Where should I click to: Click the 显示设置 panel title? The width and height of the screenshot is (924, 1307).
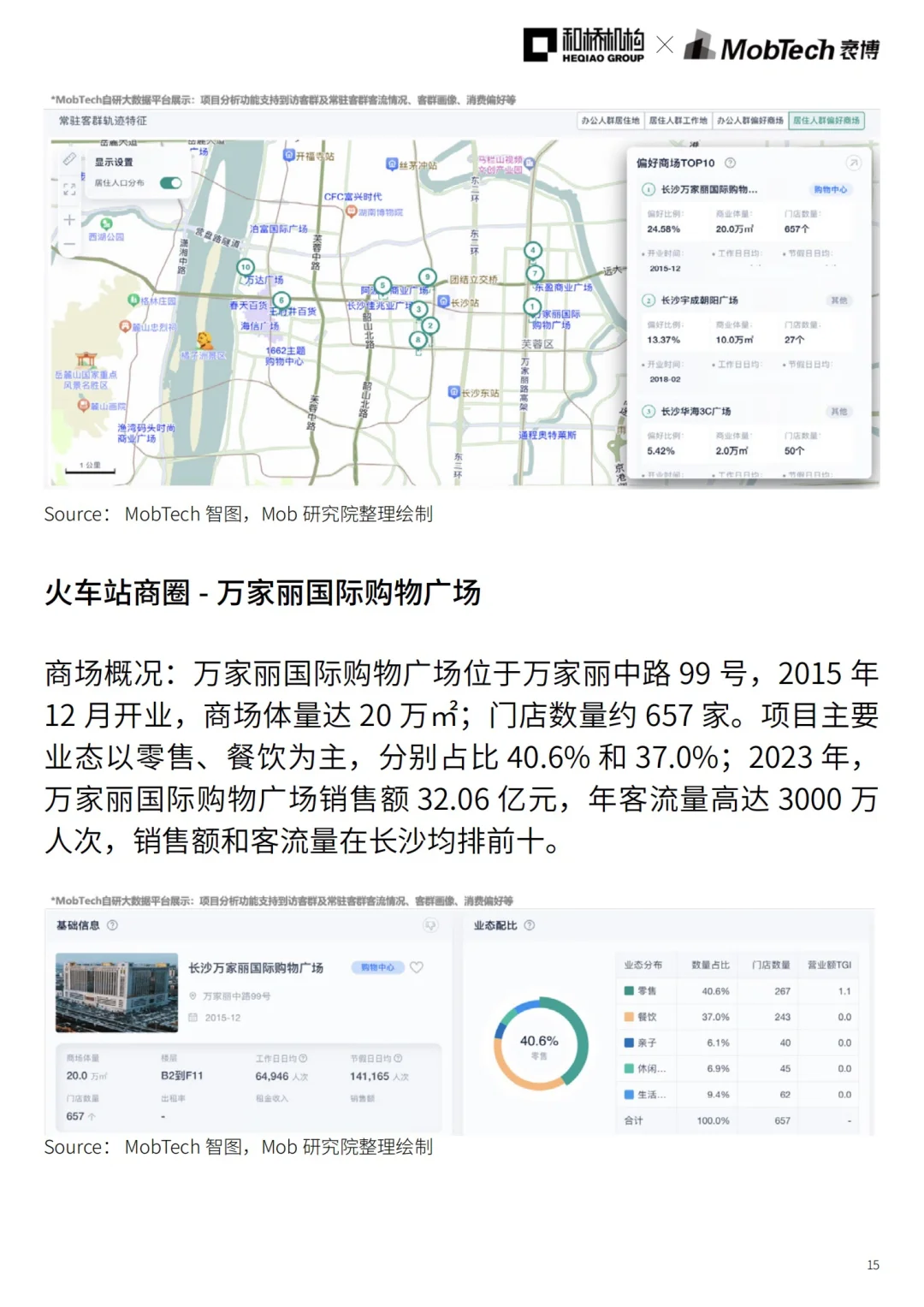click(114, 162)
